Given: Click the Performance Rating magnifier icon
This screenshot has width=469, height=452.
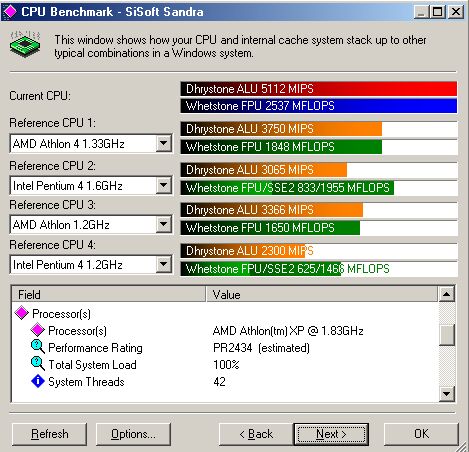Looking at the screenshot, I should pos(38,347).
